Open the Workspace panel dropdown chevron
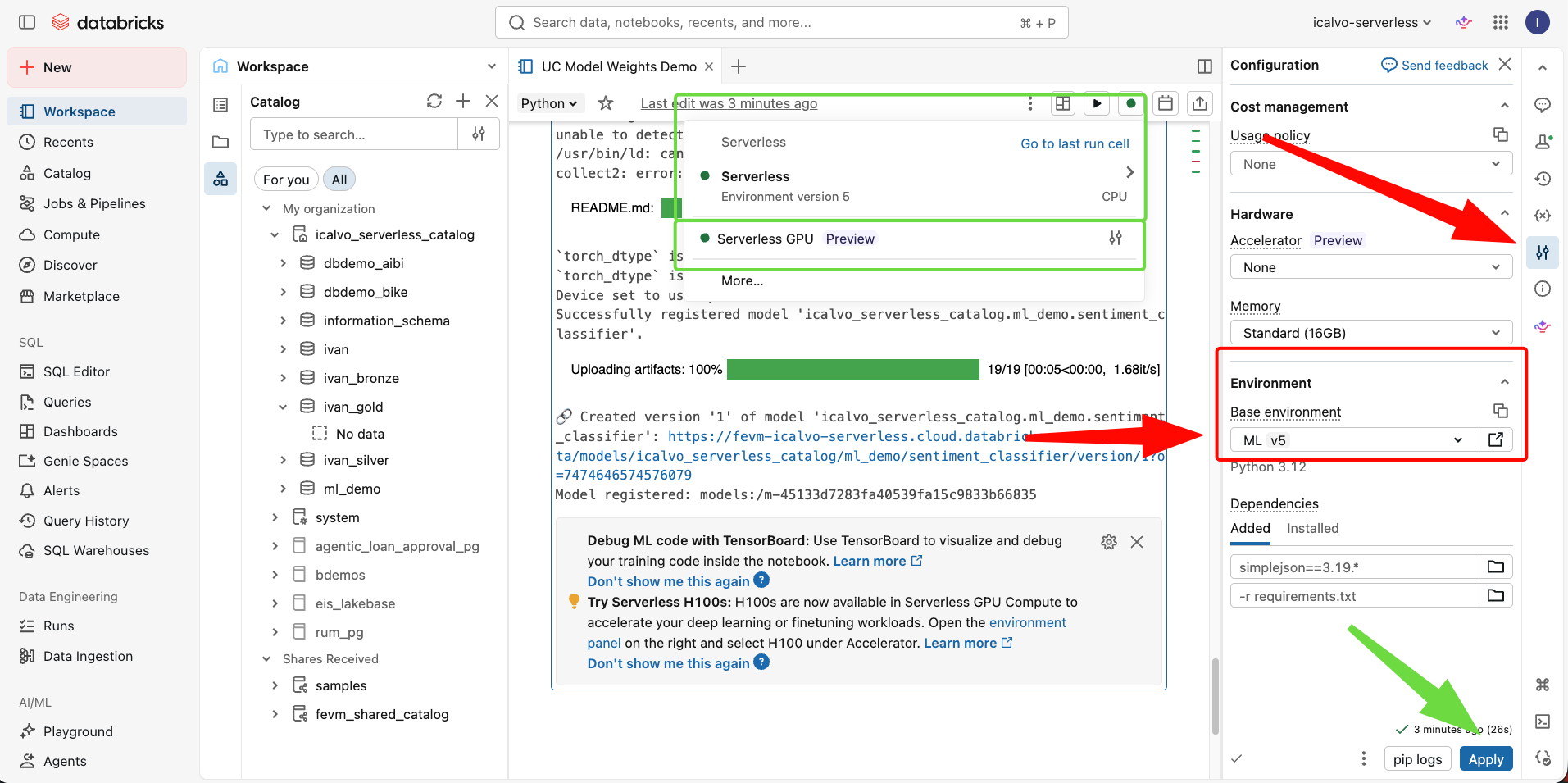1568x783 pixels. (x=492, y=66)
